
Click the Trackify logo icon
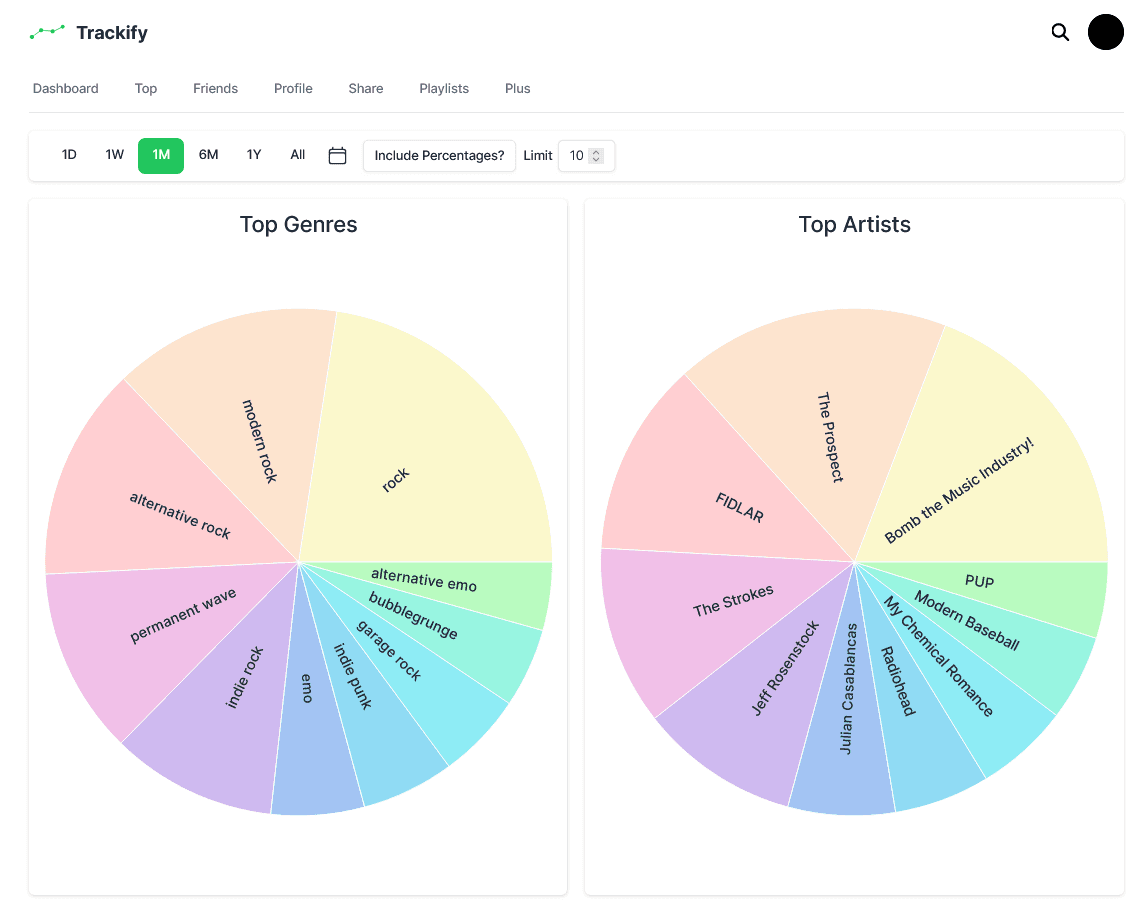(x=47, y=33)
